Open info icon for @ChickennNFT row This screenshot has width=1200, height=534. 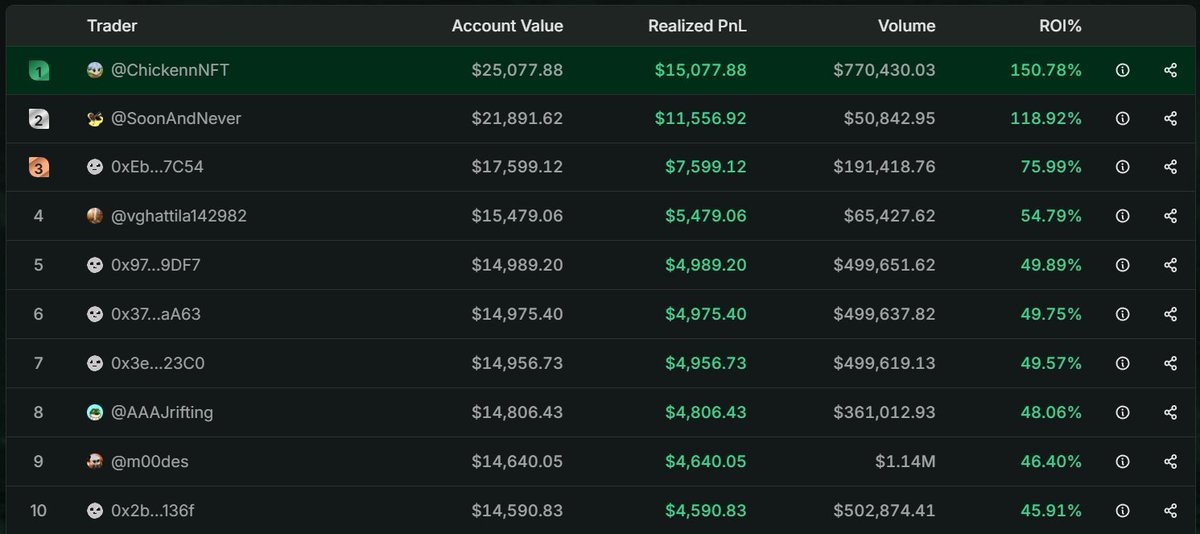click(x=1122, y=70)
